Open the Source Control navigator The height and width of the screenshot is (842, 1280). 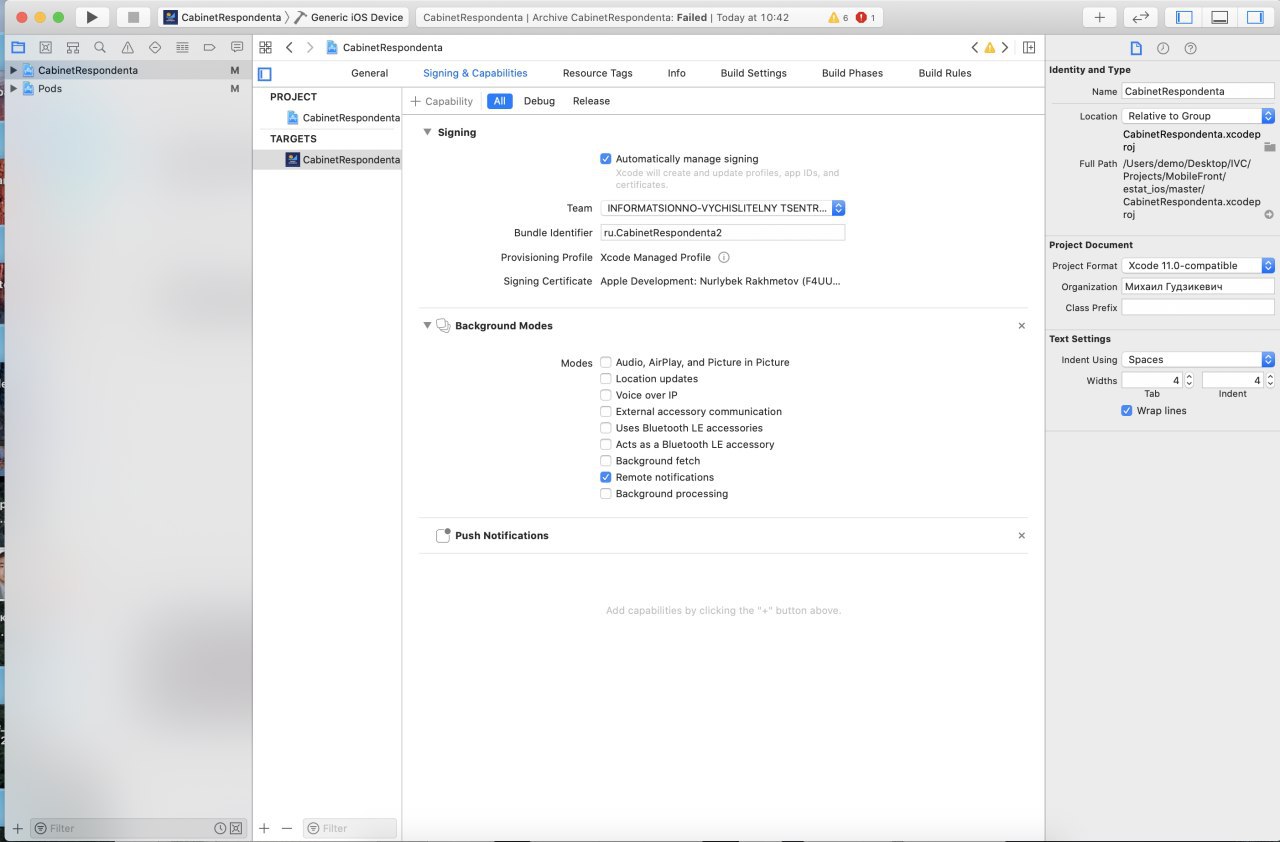tap(45, 47)
